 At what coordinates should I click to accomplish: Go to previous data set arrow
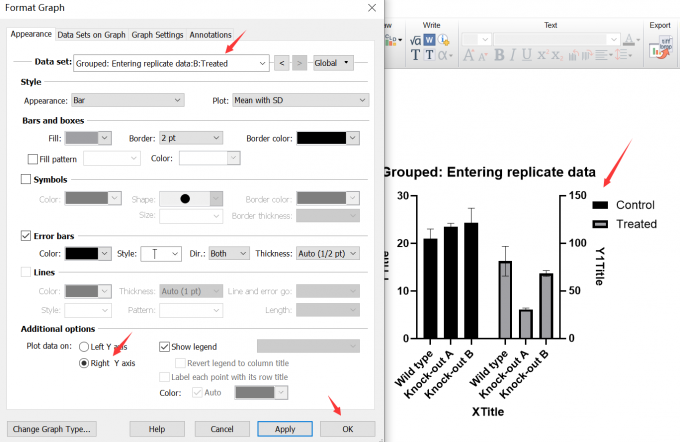click(282, 63)
